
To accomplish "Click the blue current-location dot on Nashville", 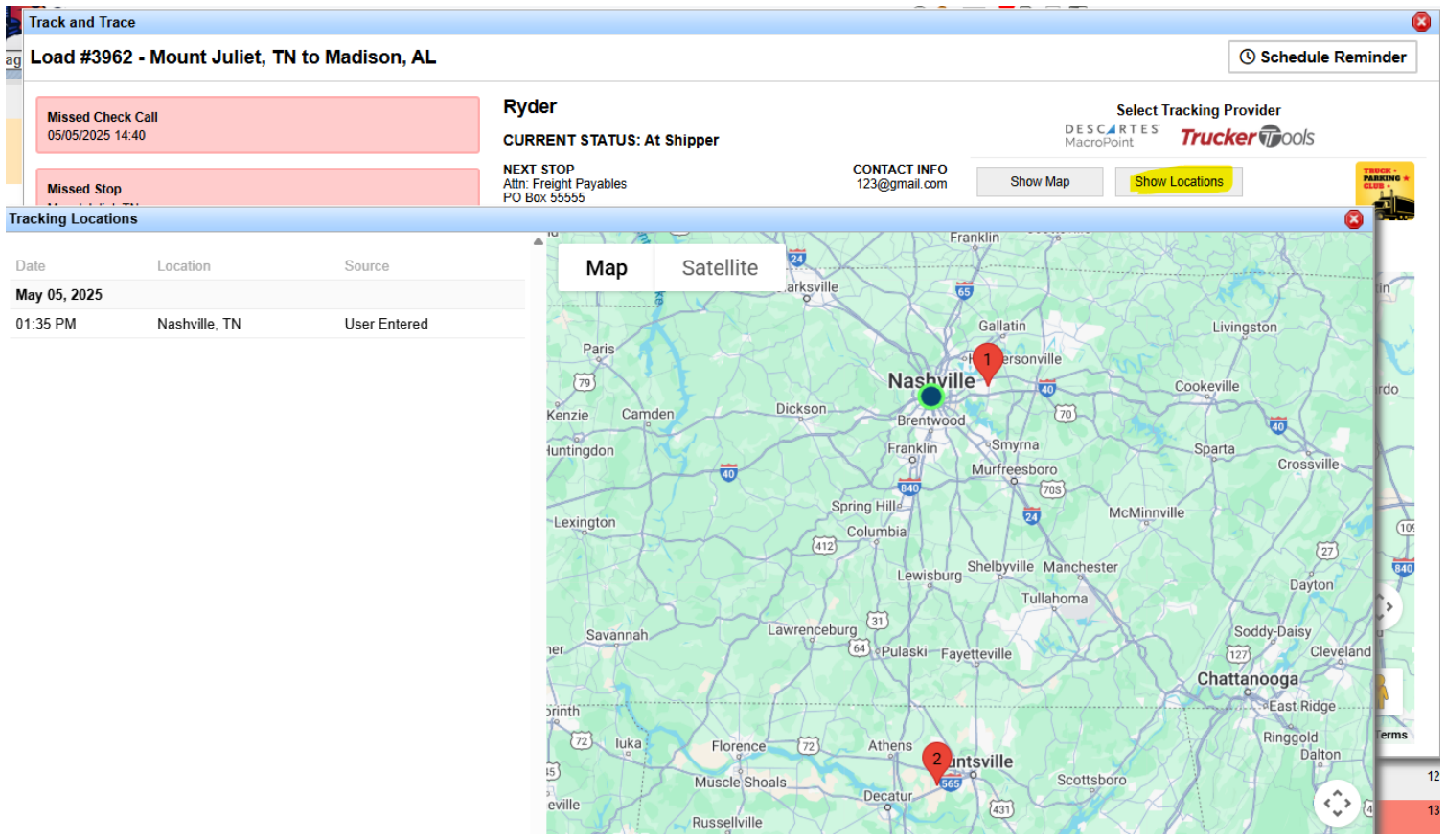I will (x=930, y=396).
